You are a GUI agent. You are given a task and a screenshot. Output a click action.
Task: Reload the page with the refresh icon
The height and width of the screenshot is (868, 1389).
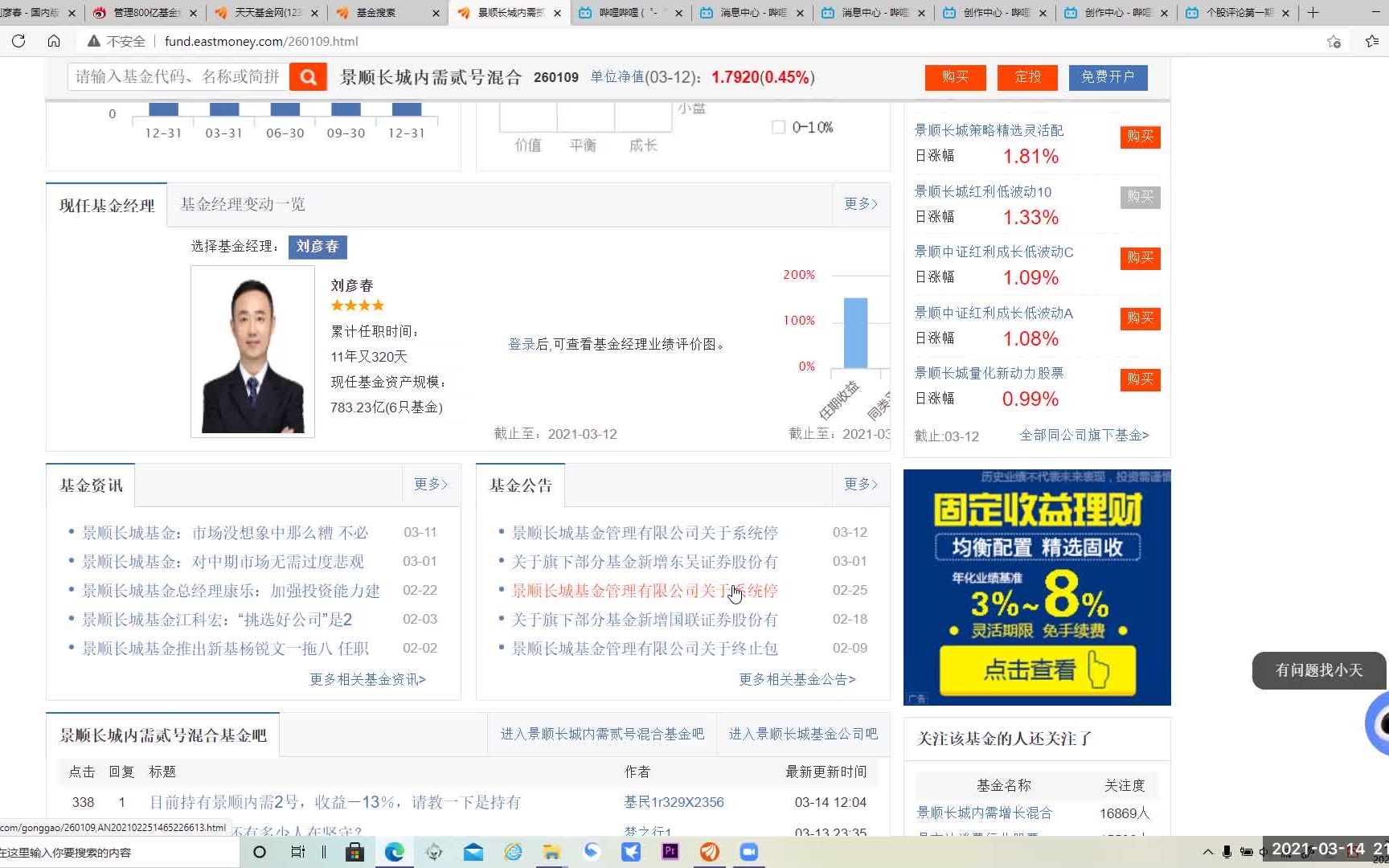coord(18,41)
